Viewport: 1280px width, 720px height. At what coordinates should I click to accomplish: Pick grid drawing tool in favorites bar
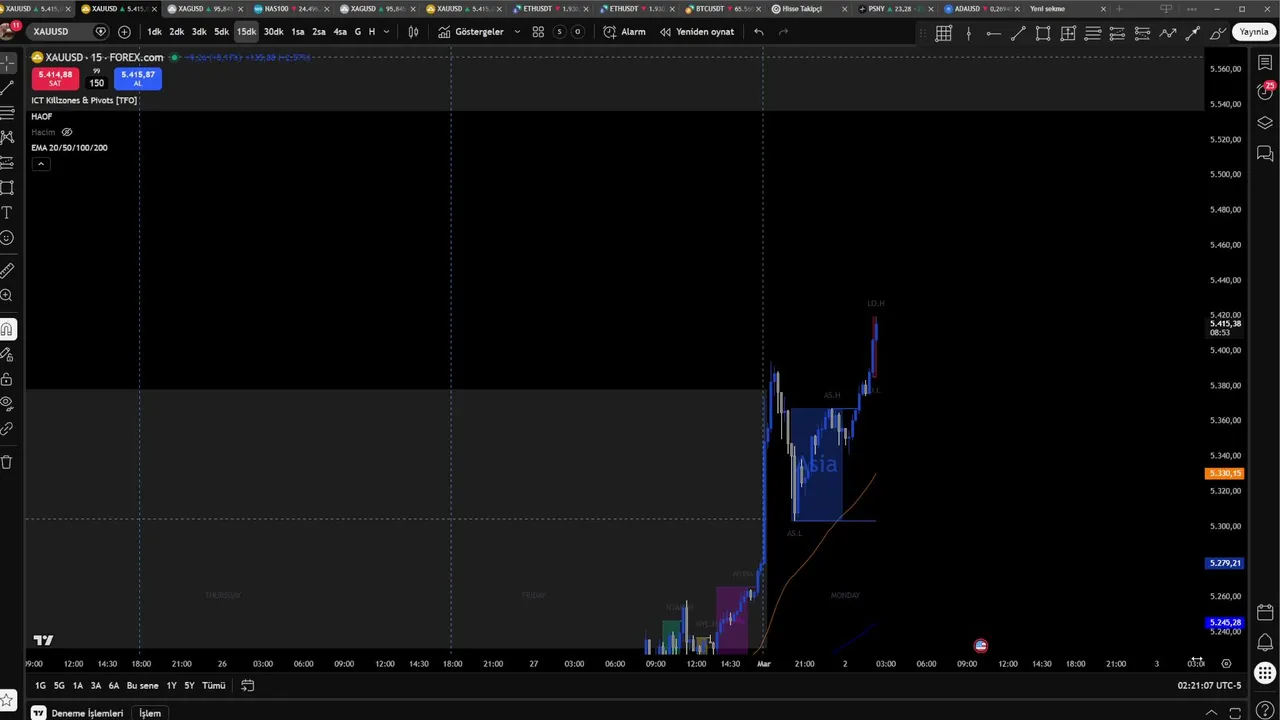pos(943,33)
